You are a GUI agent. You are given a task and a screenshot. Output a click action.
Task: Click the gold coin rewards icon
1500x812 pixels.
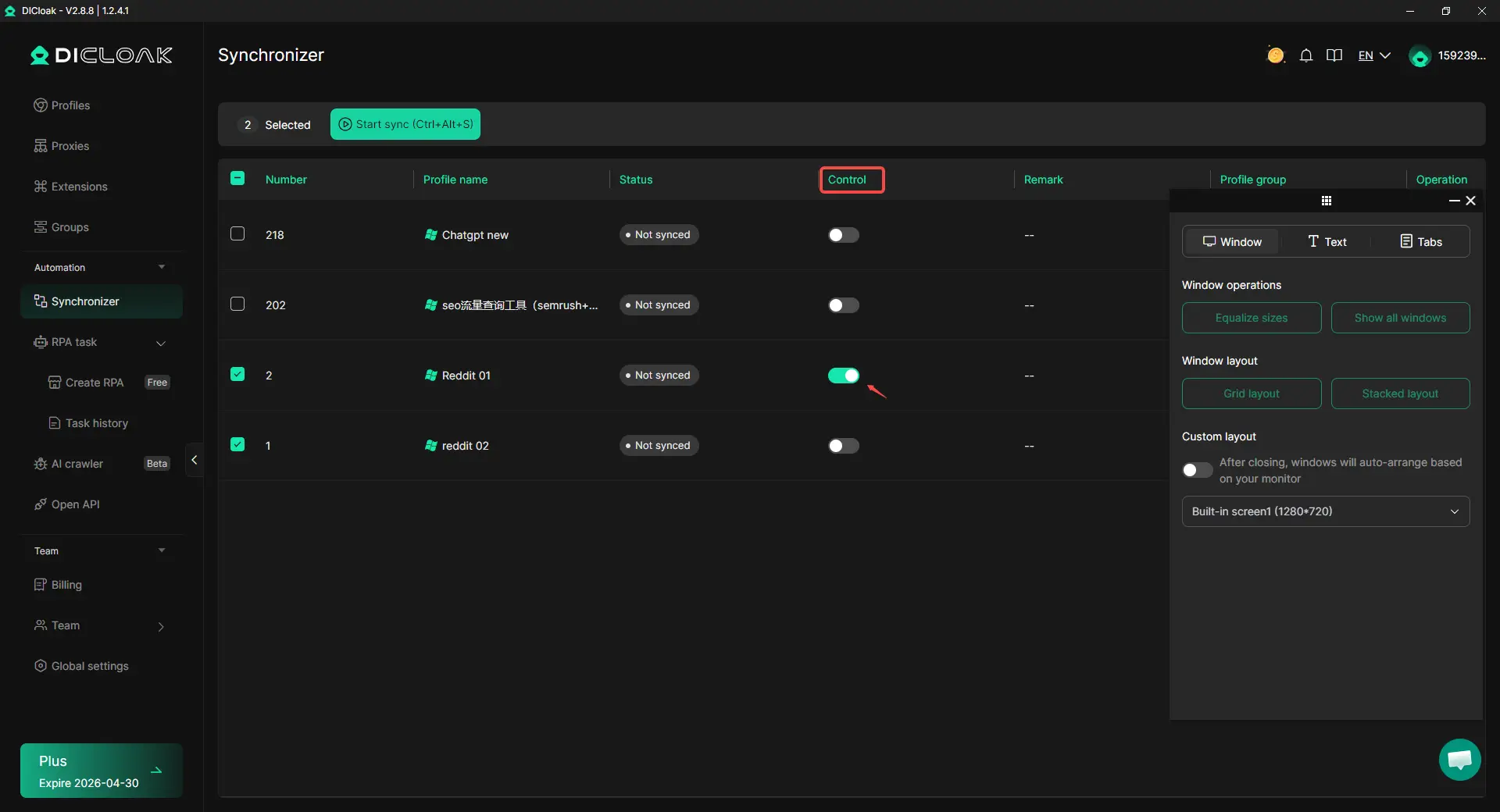[x=1275, y=55]
